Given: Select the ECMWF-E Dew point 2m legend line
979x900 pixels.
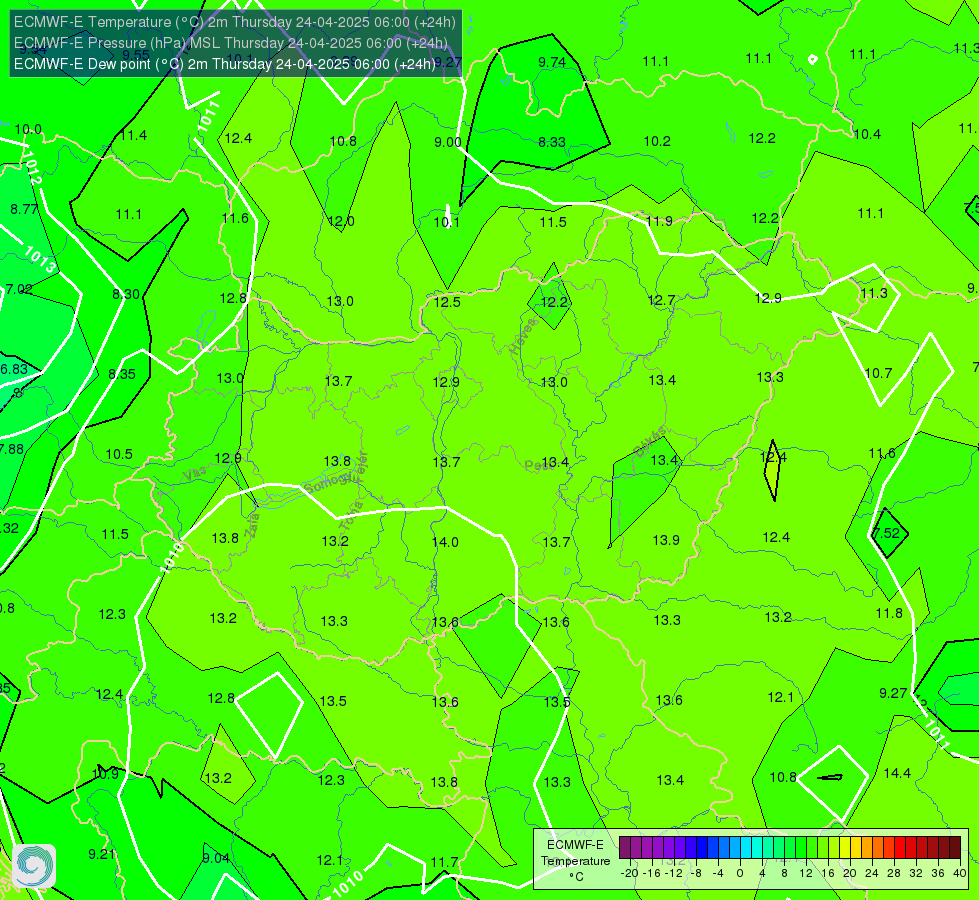Looking at the screenshot, I should click(224, 64).
